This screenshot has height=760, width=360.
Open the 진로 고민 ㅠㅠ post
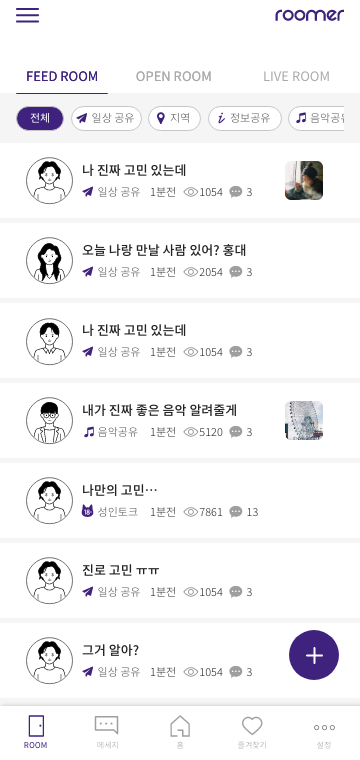coord(180,581)
